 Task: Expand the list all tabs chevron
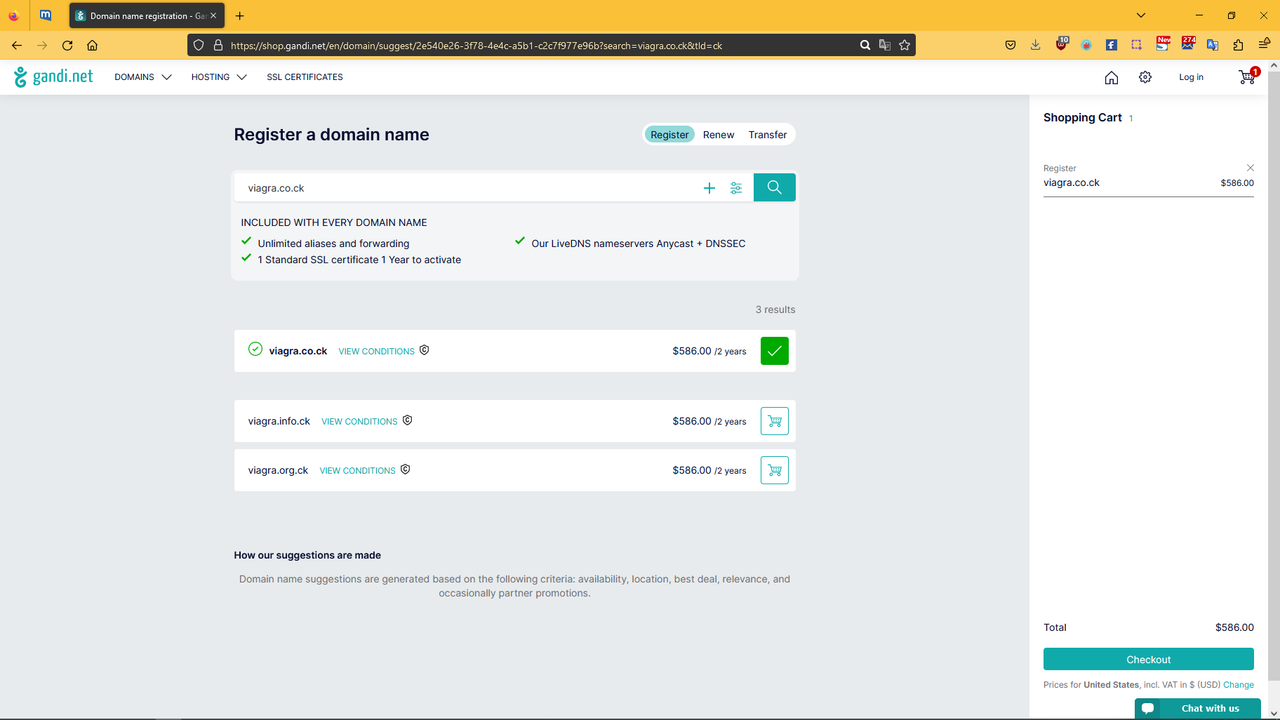[x=1142, y=16]
